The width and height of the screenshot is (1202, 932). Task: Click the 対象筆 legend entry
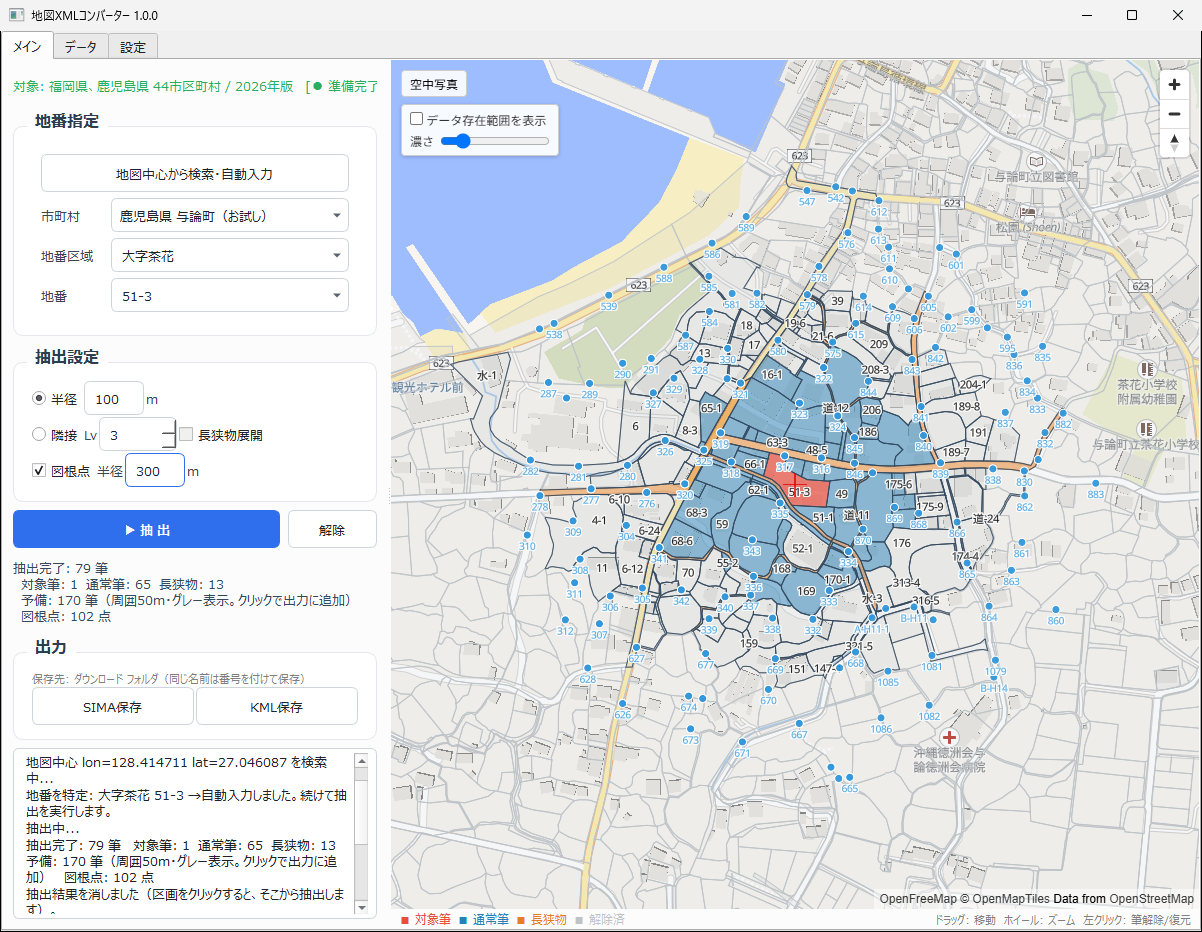pos(426,920)
